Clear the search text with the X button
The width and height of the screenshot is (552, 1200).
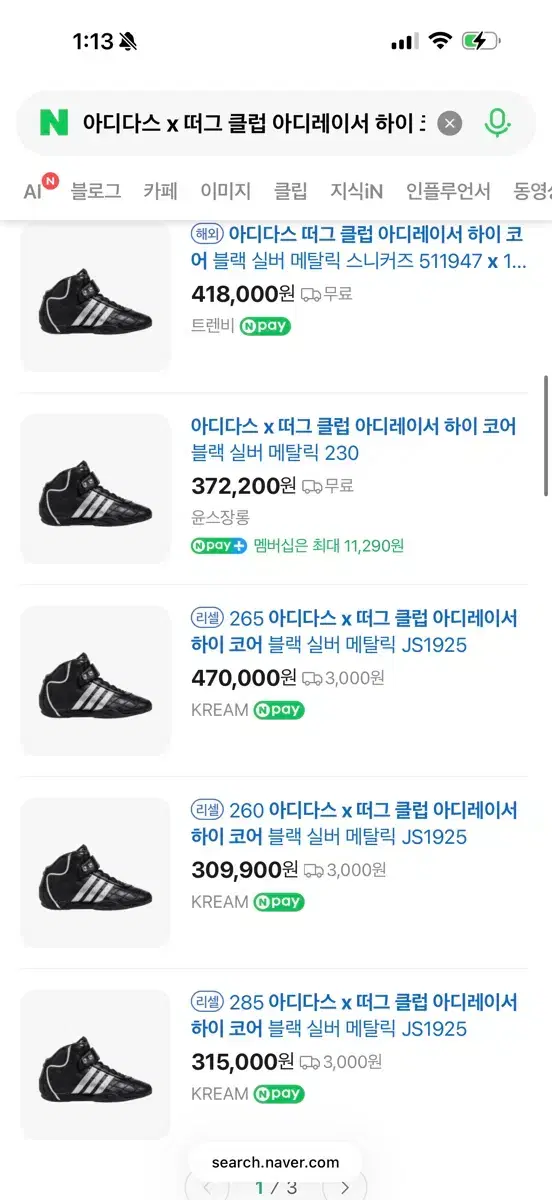pos(450,123)
